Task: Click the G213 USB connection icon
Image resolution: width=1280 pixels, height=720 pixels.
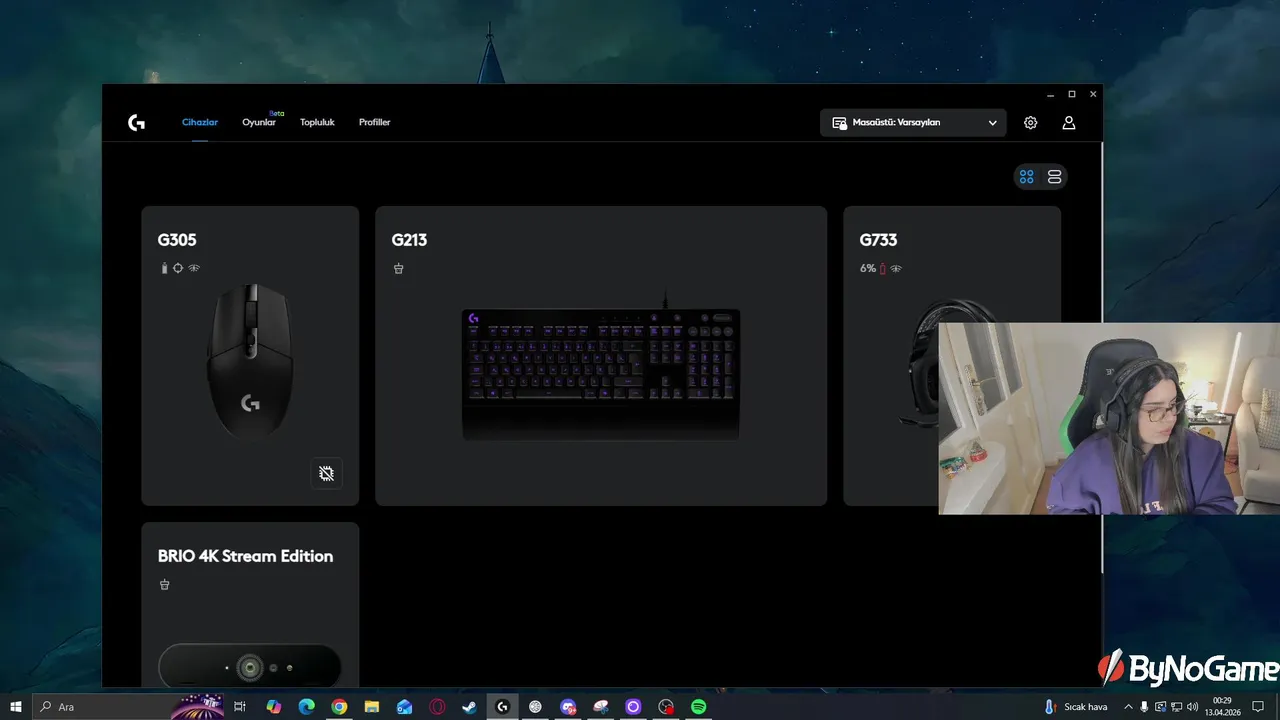Action: click(399, 268)
